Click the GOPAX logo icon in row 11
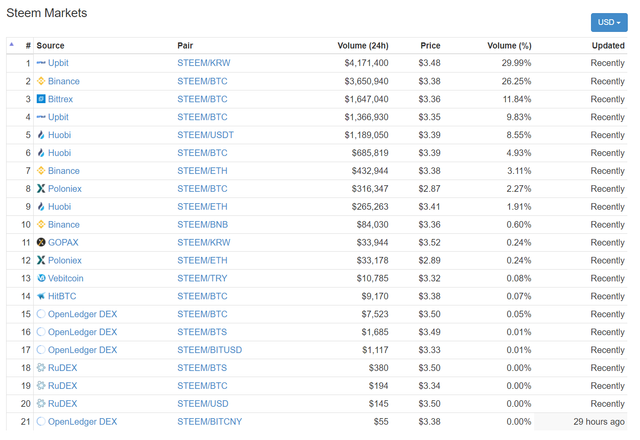640x440 pixels. tap(41, 242)
